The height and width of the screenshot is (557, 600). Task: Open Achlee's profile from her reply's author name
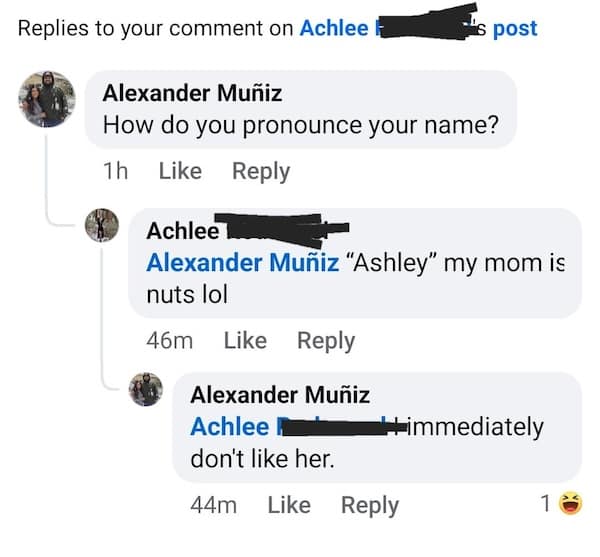(183, 230)
